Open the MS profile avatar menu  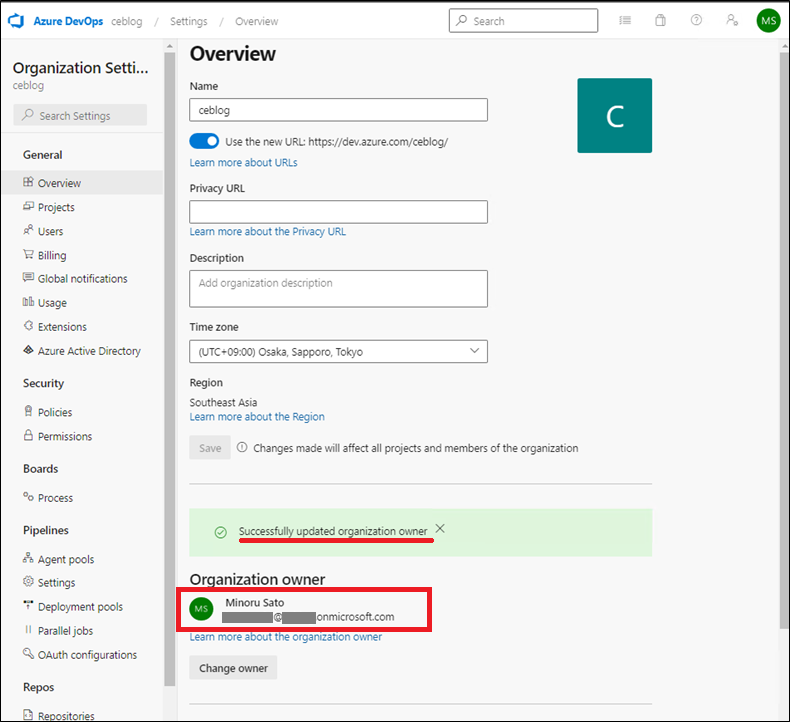768,21
